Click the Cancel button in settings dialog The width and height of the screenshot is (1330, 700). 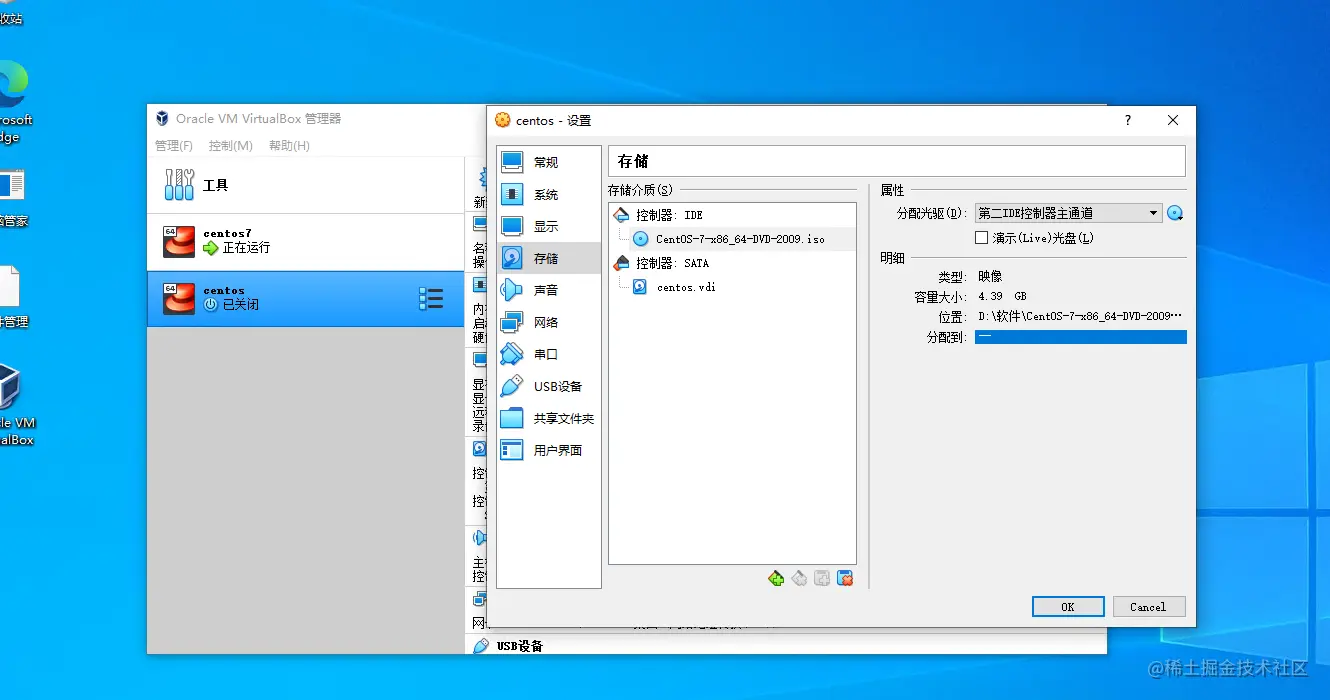coord(1148,607)
